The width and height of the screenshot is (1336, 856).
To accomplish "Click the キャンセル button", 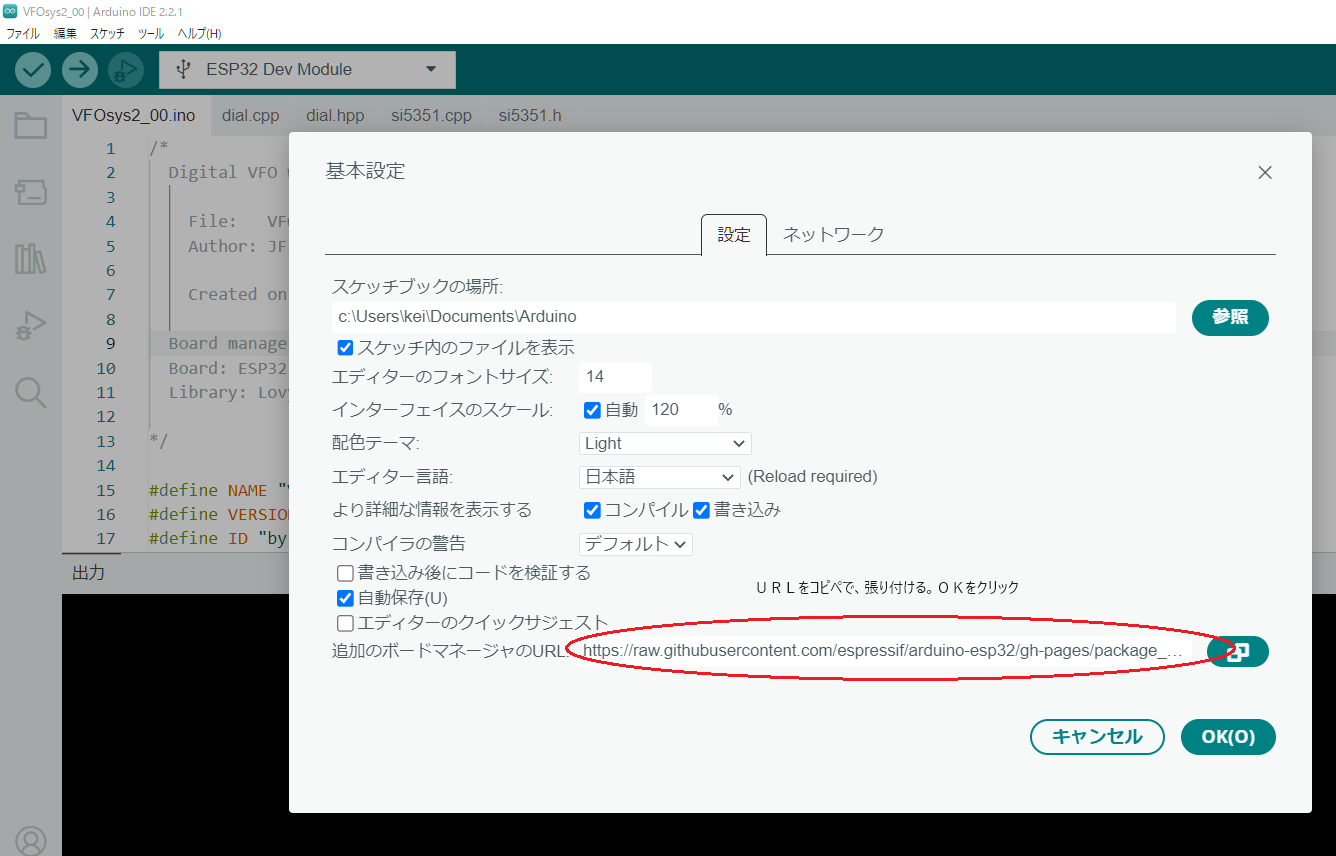I will pos(1097,737).
